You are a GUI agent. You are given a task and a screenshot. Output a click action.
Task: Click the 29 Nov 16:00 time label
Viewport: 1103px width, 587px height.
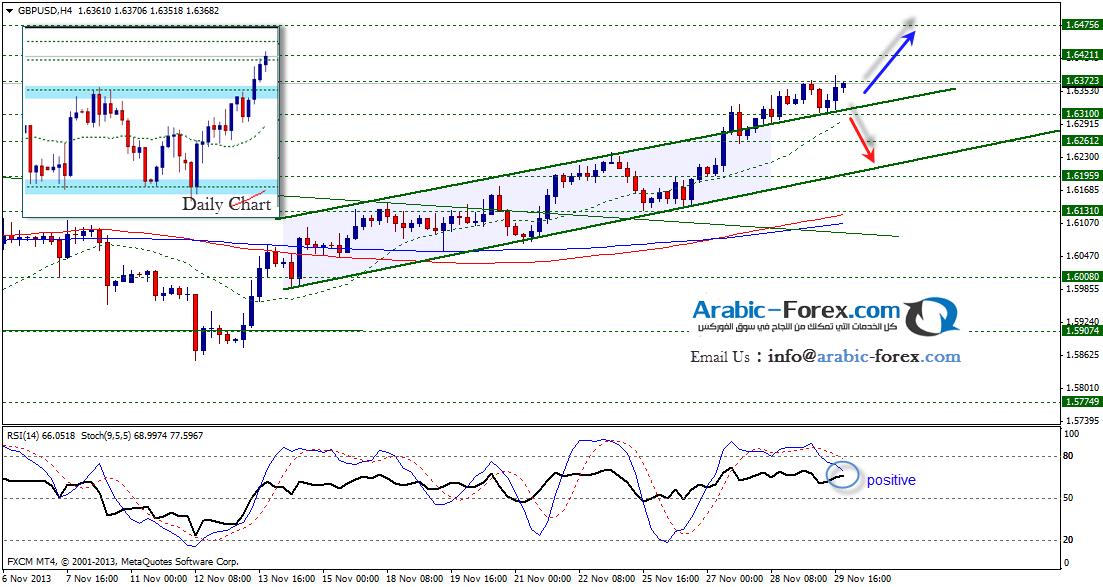(862, 579)
